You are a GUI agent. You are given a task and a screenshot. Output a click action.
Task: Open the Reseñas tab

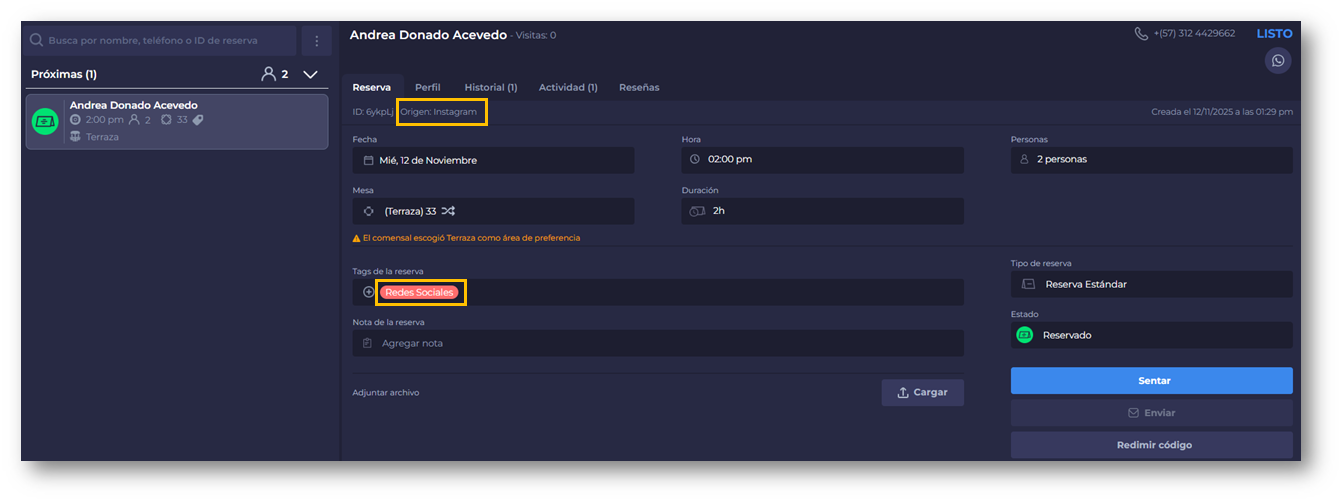click(x=639, y=87)
